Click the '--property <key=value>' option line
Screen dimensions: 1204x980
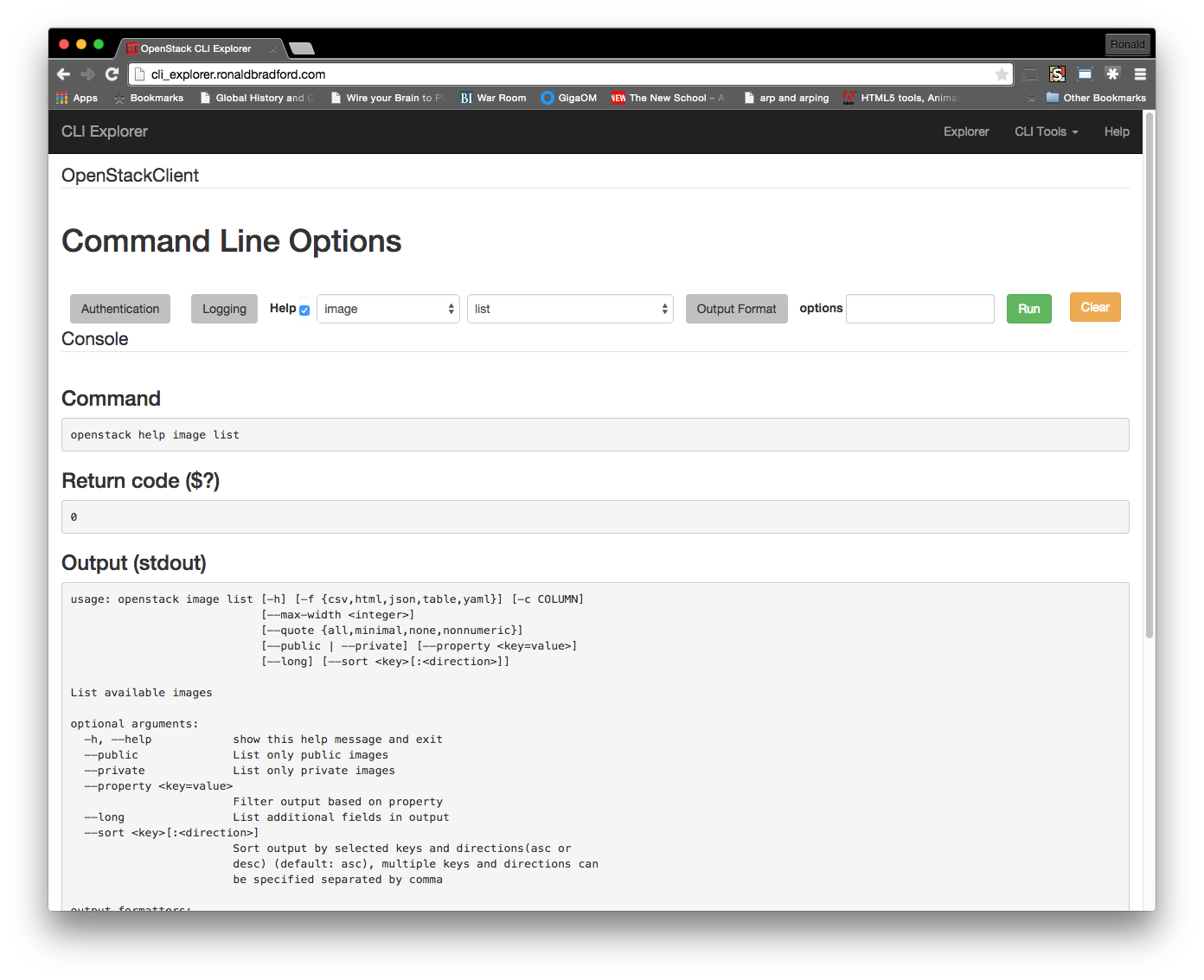tap(158, 786)
